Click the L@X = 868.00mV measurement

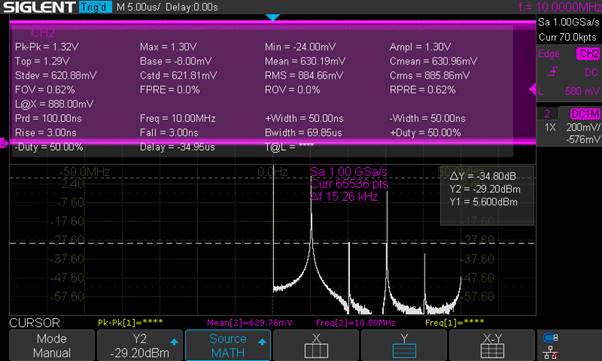(54, 104)
